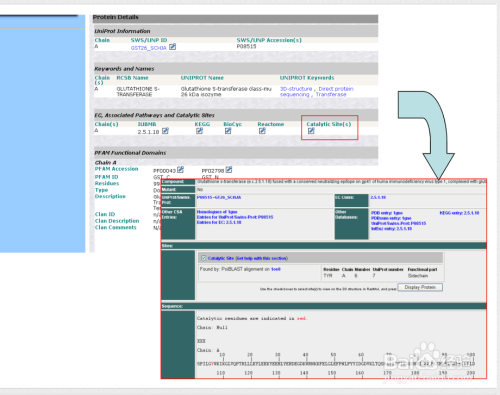Click the red Y catalytic residue in sequence

pyautogui.click(x=212, y=364)
